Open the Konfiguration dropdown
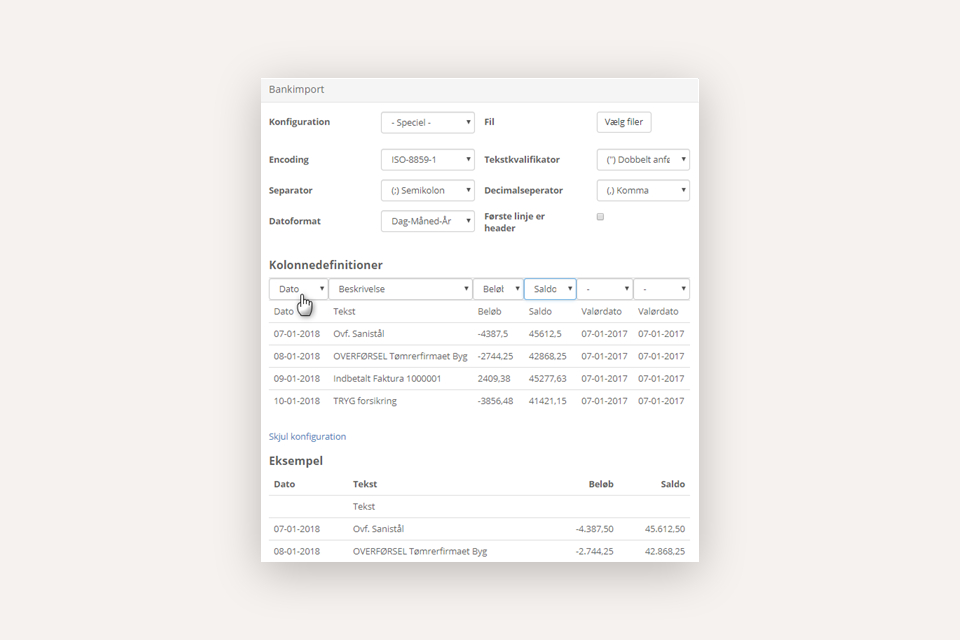Image resolution: width=960 pixels, height=640 pixels. point(427,122)
